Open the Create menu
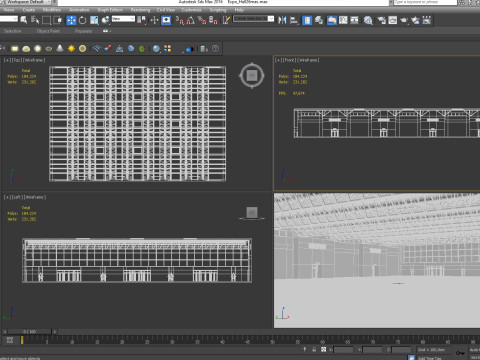 coord(29,10)
